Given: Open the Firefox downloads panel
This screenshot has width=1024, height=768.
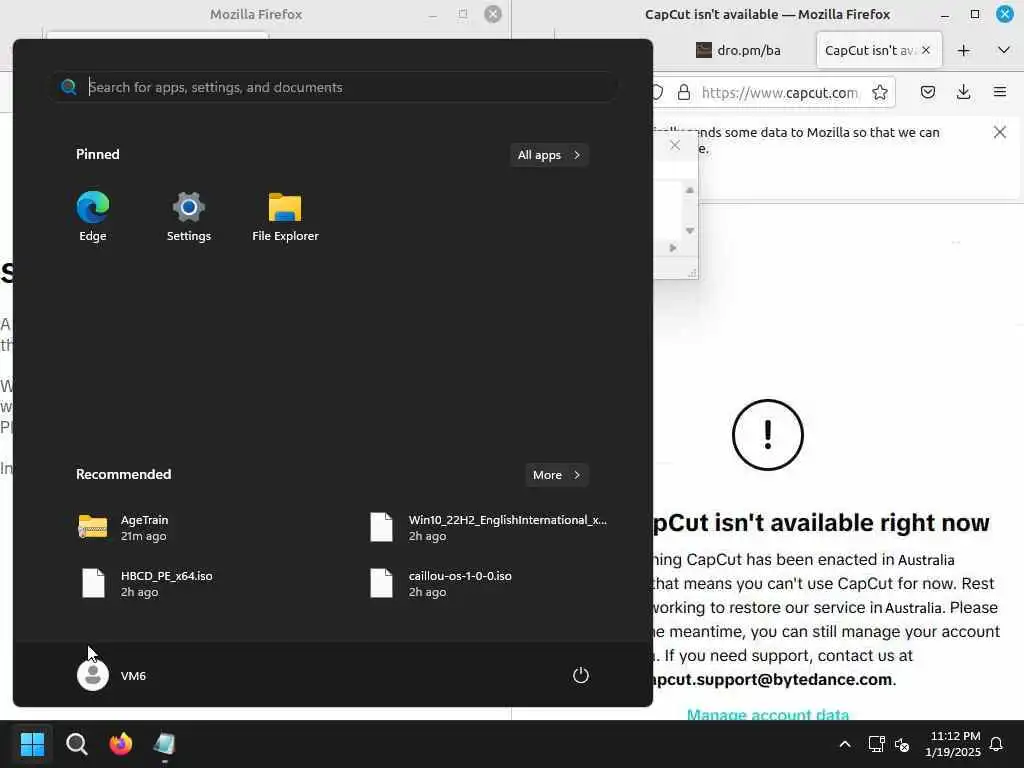Looking at the screenshot, I should click(963, 92).
